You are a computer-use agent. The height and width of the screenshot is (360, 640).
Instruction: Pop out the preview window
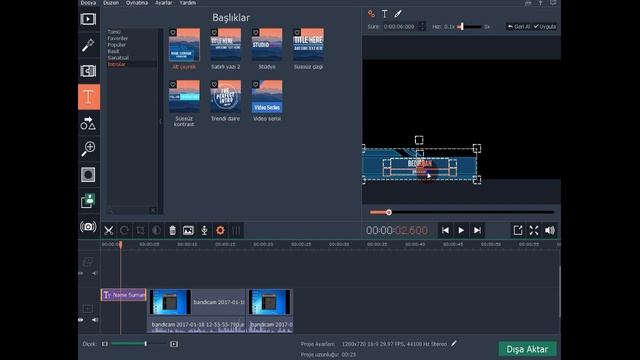518,230
